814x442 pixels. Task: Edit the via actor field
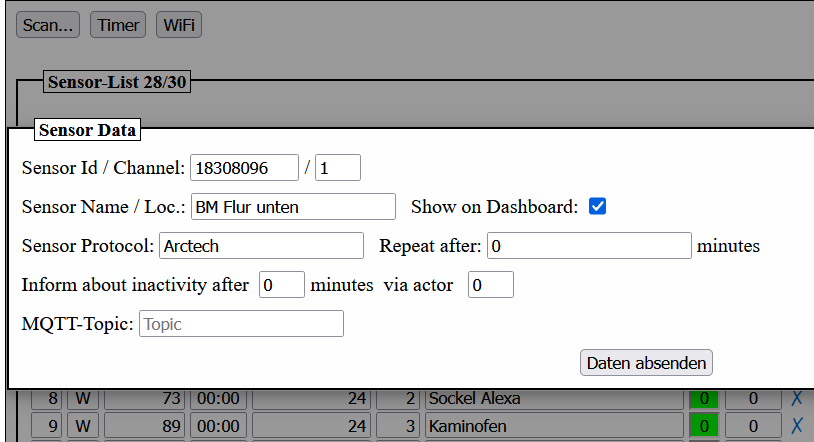tap(491, 285)
